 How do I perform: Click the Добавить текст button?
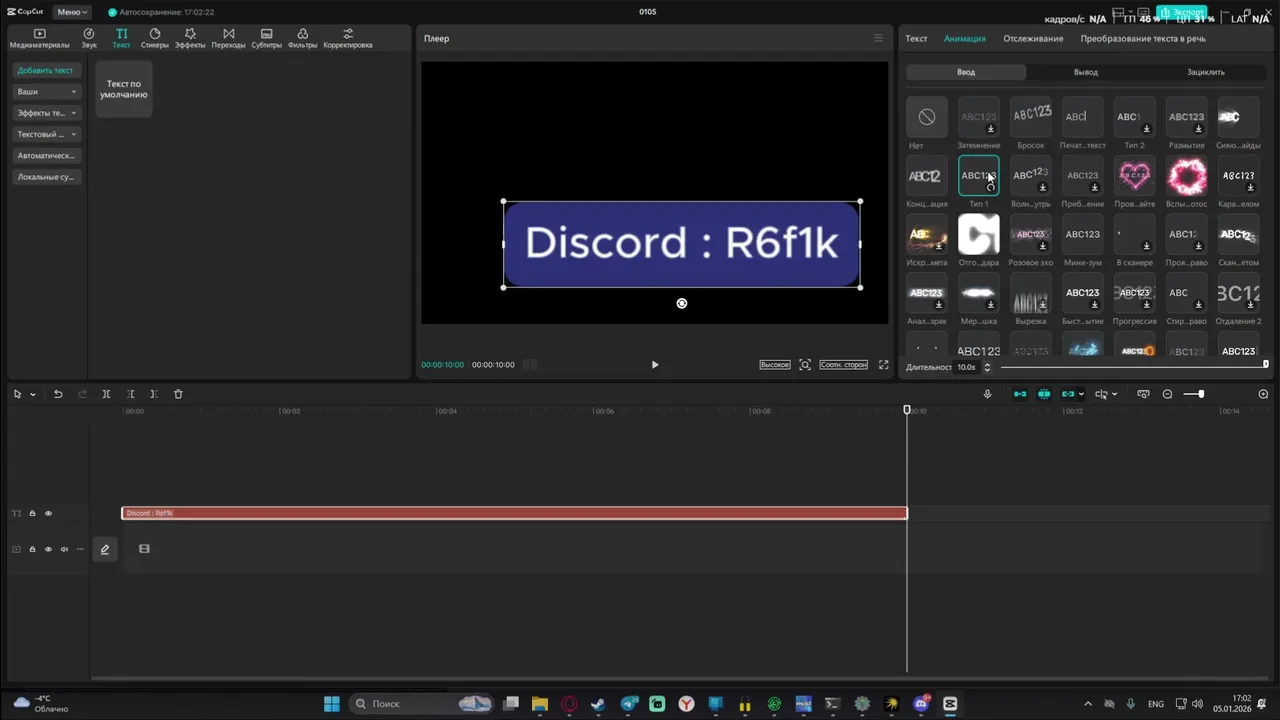[46, 70]
